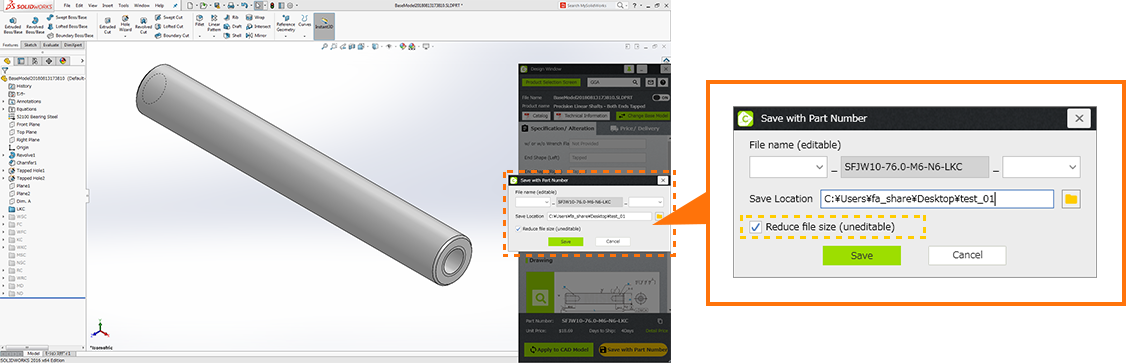Open the File menu

pos(67,5)
